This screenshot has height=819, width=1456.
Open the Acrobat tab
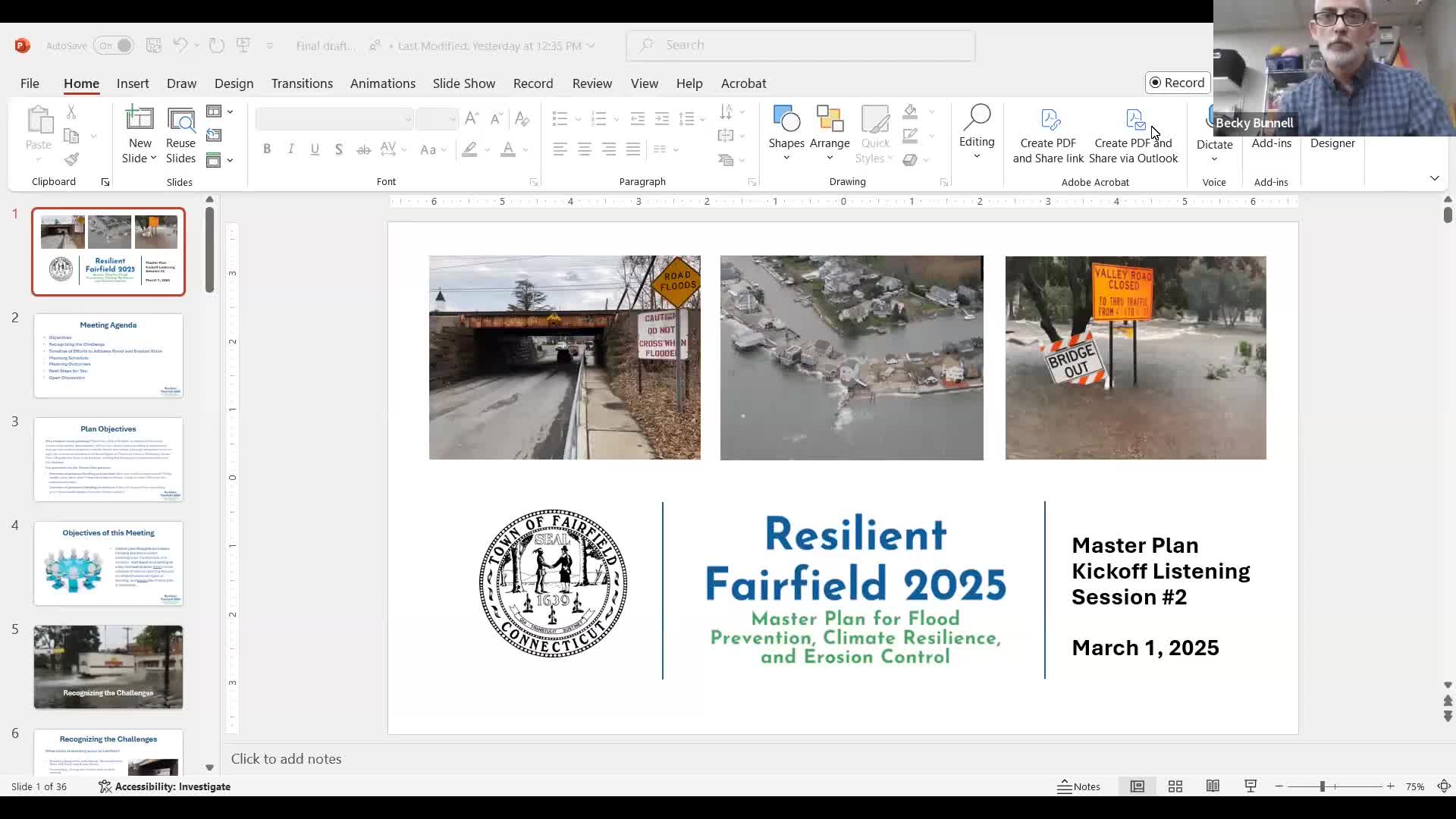[x=743, y=83]
